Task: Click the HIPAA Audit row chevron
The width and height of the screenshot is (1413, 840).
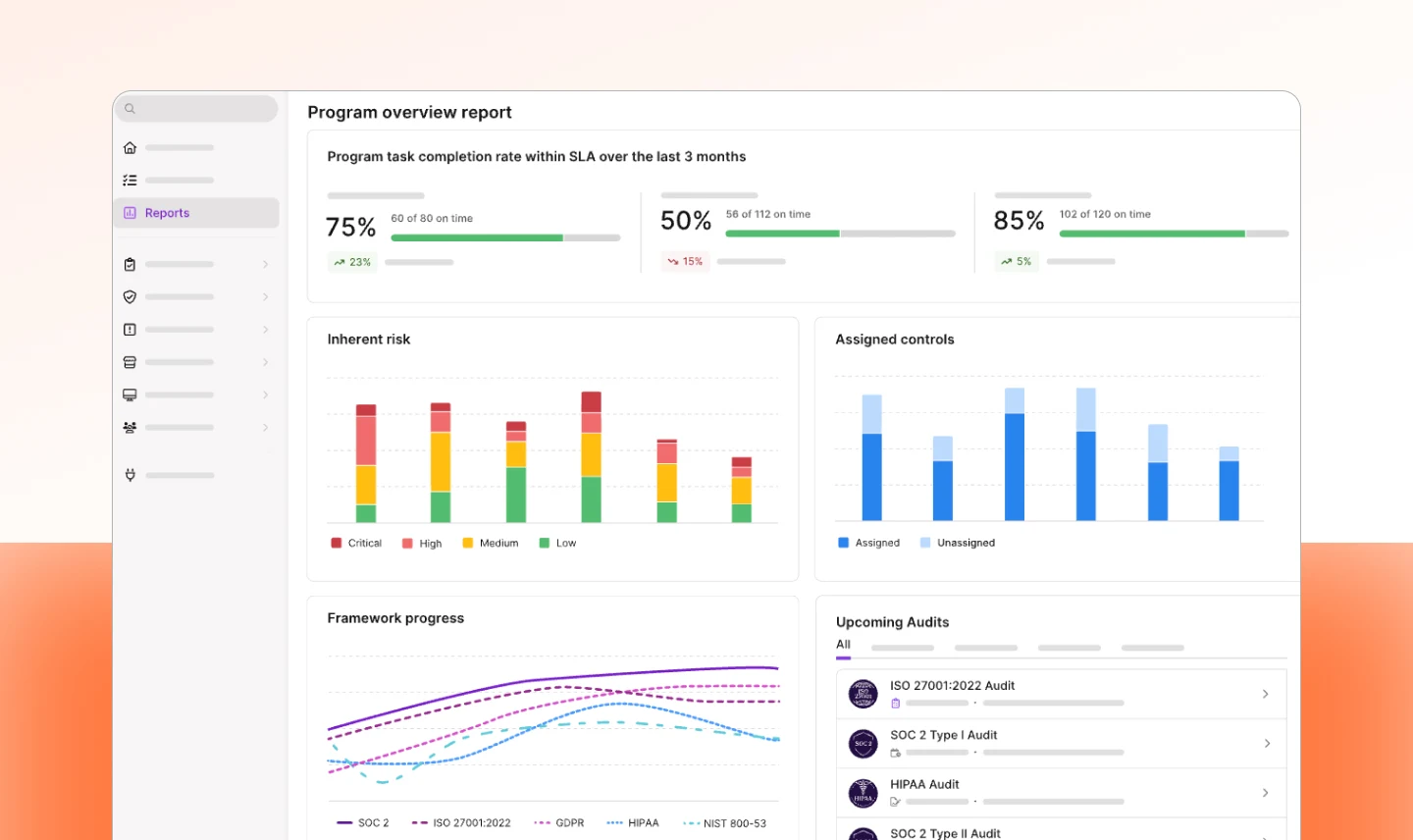Action: coord(1266,793)
